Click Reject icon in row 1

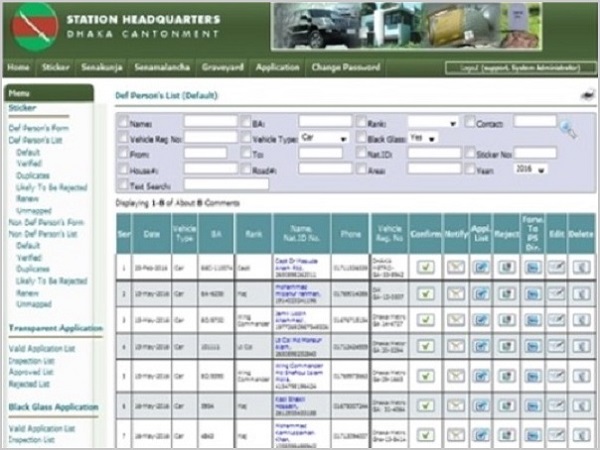[507, 267]
